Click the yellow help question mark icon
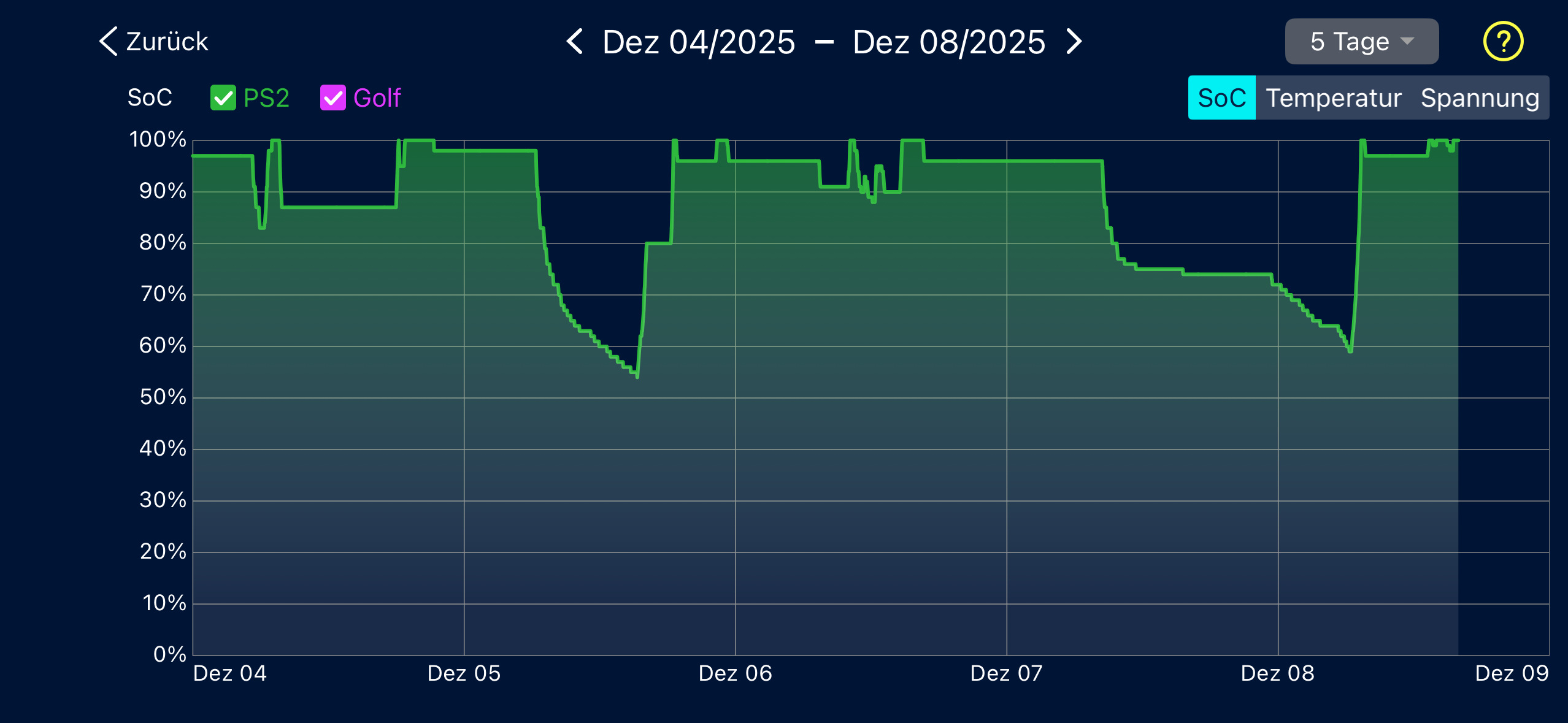The width and height of the screenshot is (1568, 723). (1502, 41)
